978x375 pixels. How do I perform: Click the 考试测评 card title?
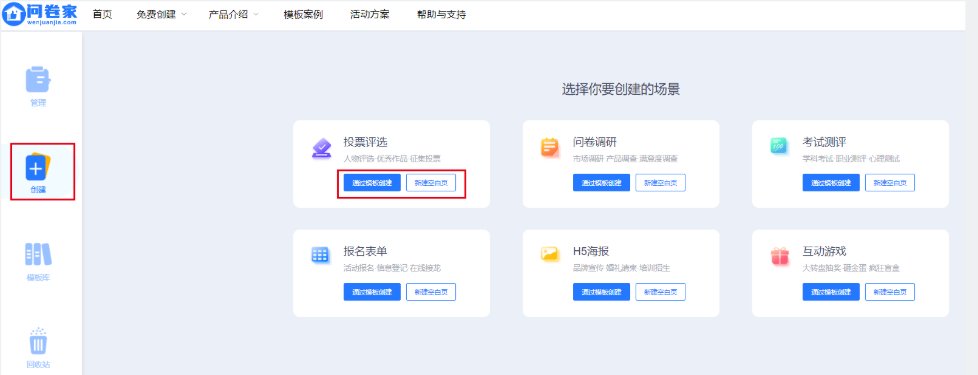[x=825, y=142]
